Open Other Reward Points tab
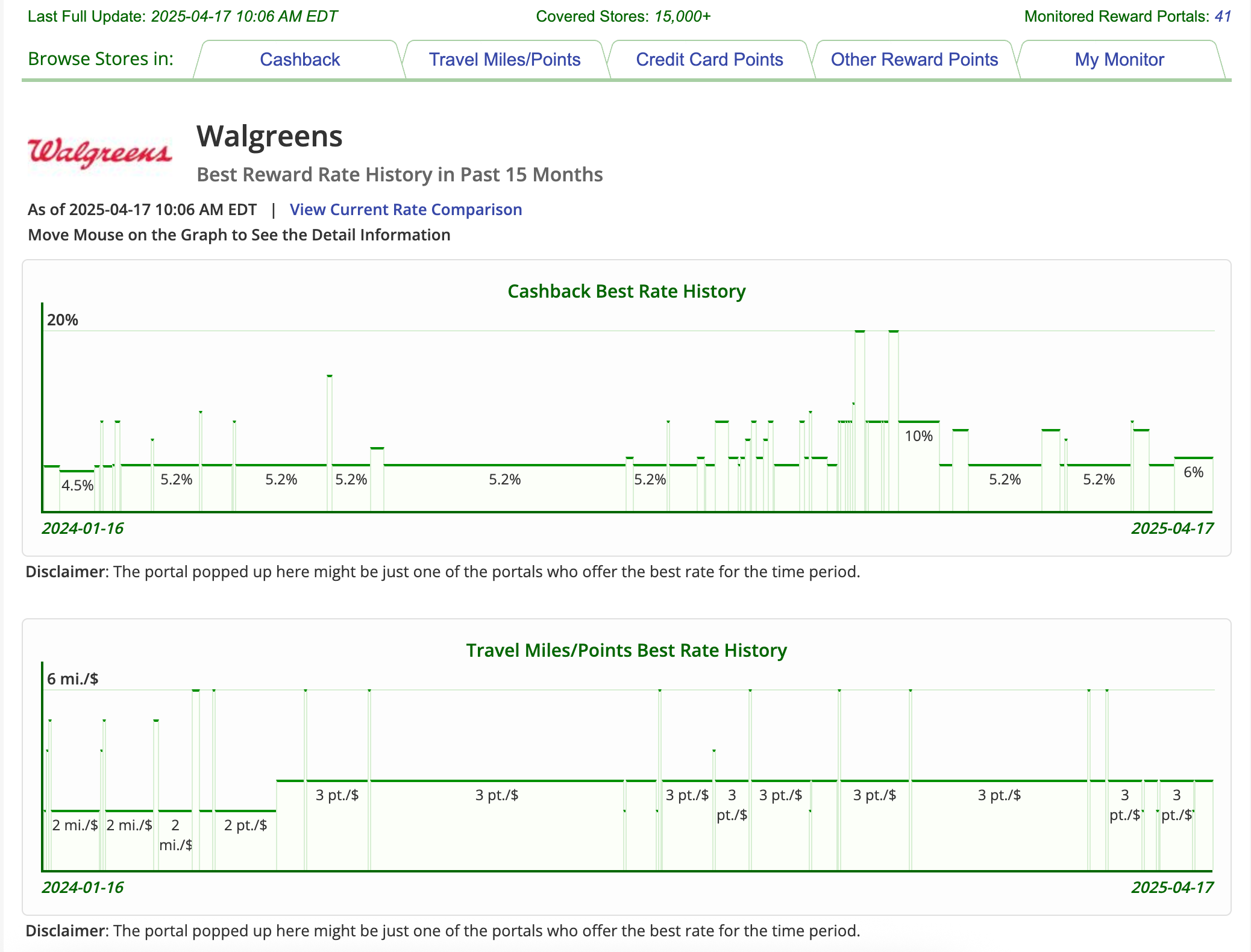Screen dimensions: 1251x952 tap(914, 60)
